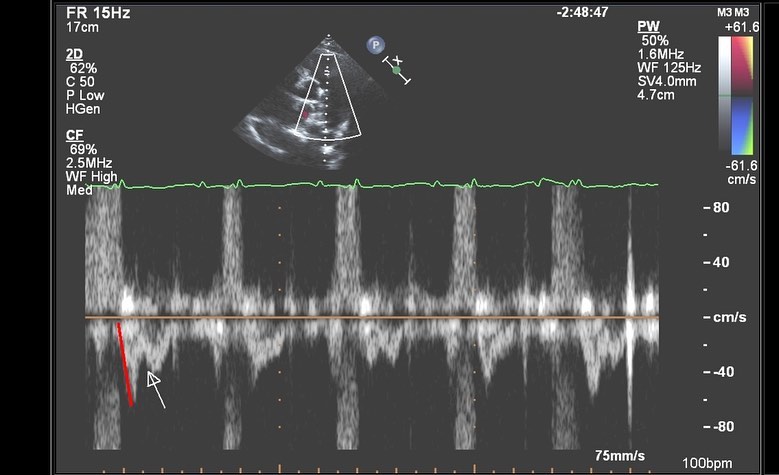Image resolution: width=779 pixels, height=475 pixels.
Task: Select the 2D sector image thumbnail
Action: [x=298, y=105]
